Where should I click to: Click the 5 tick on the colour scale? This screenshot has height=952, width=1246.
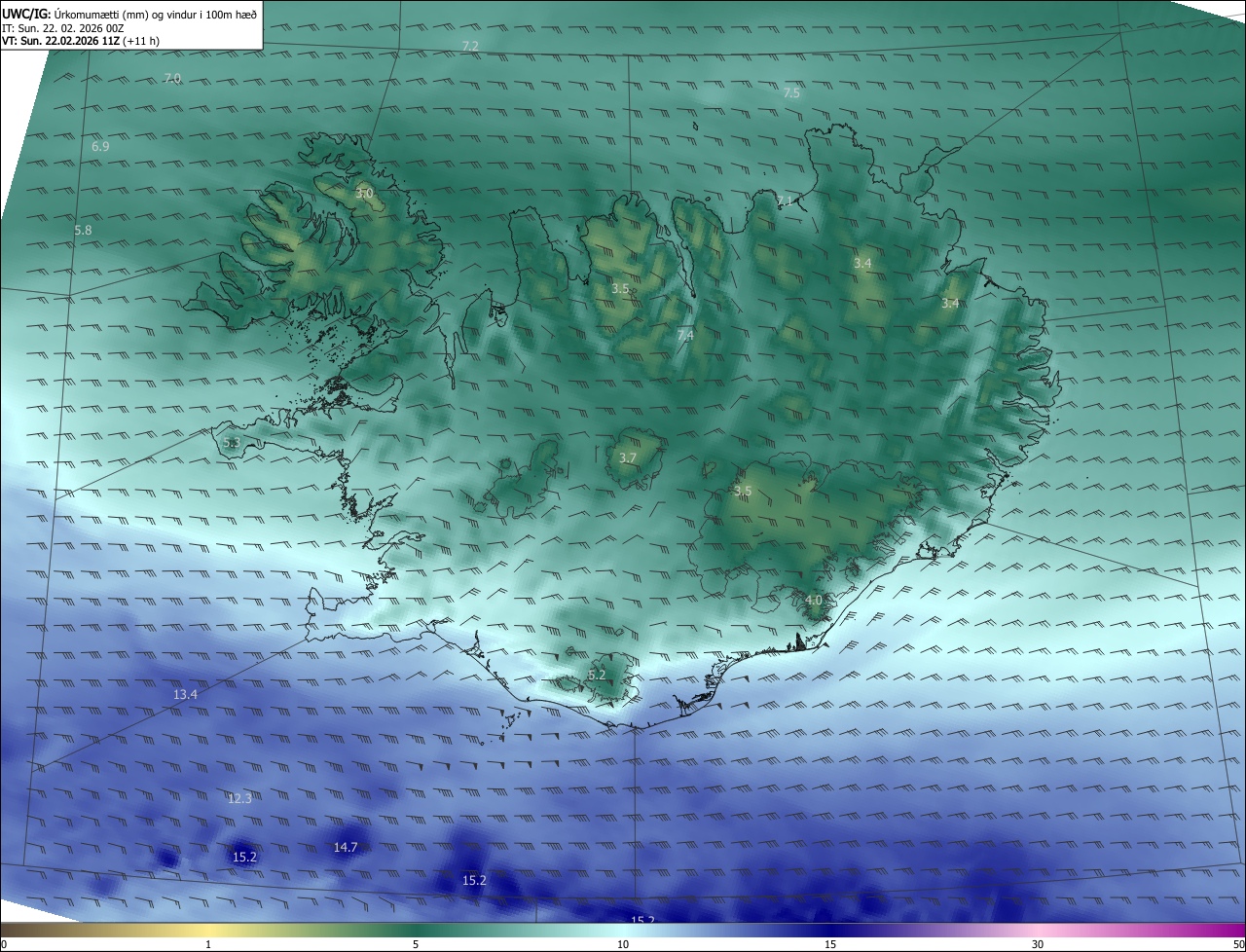point(416,945)
